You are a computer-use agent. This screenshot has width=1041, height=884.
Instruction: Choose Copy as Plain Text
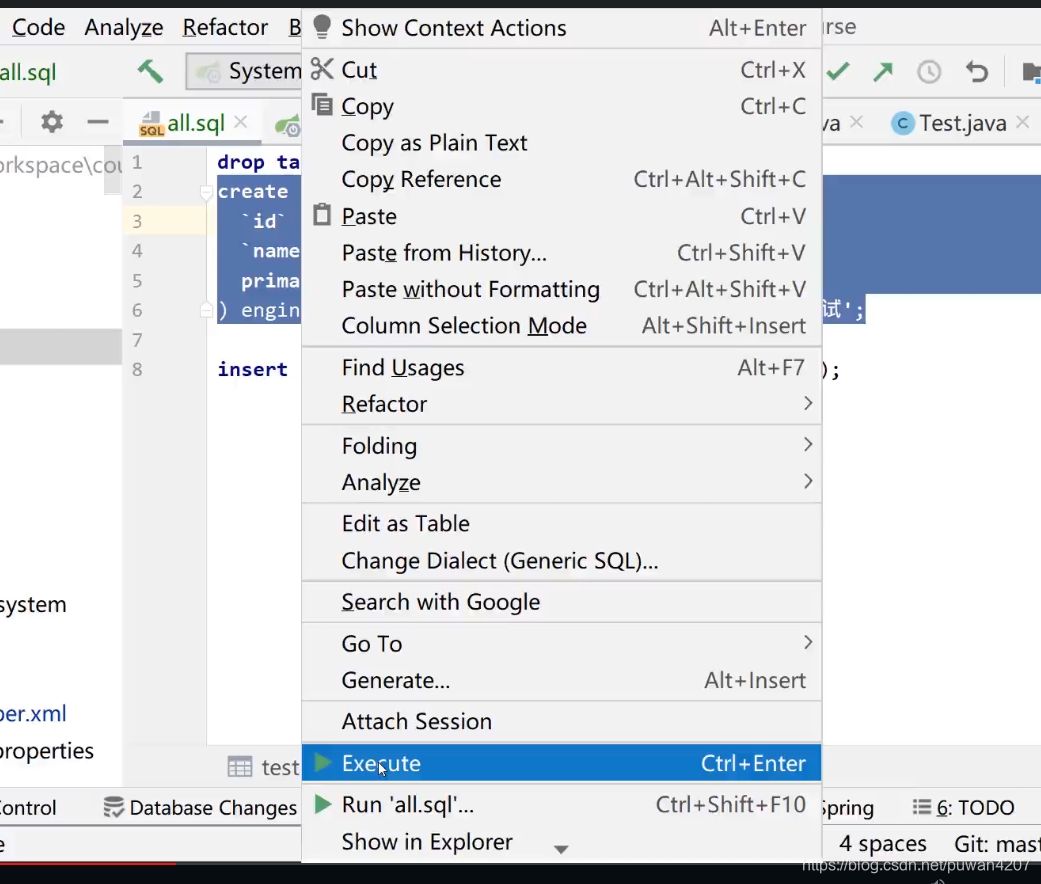coord(561,143)
